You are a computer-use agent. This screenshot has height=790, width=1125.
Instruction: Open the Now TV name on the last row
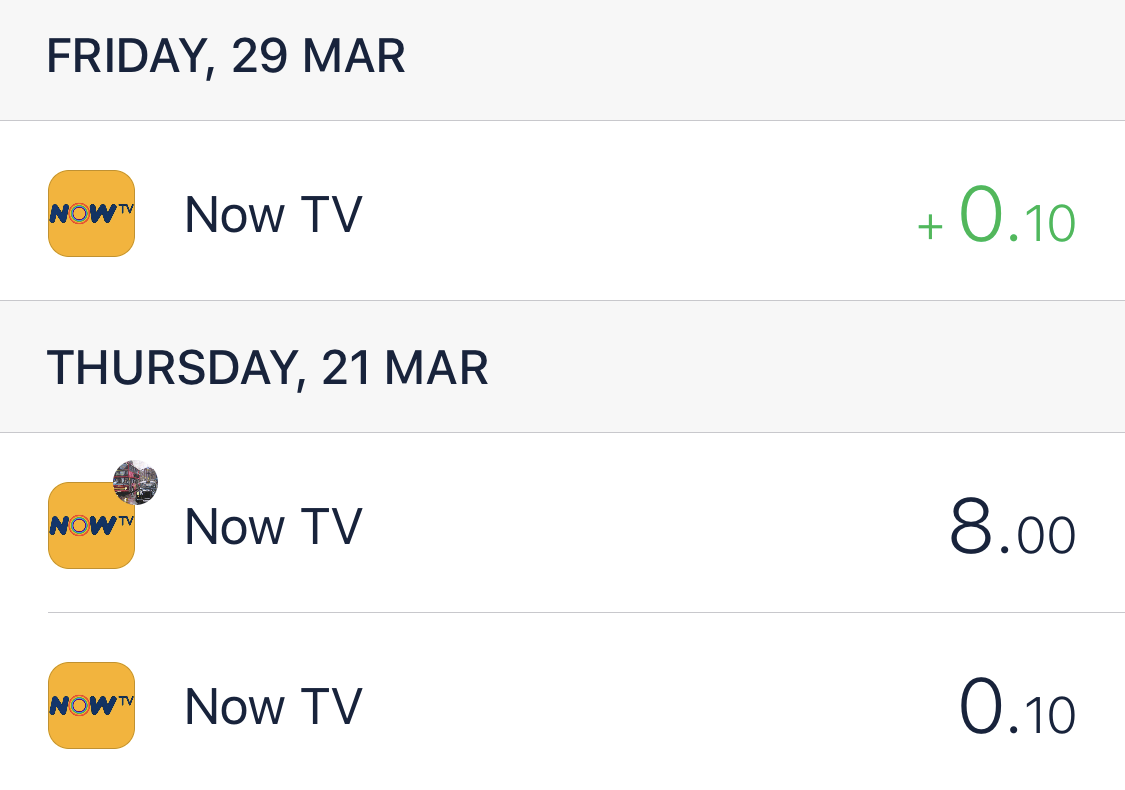point(273,706)
